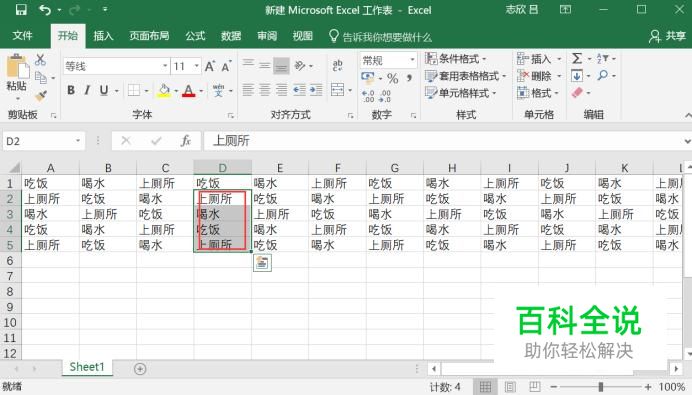Increase font size with large A
This screenshot has width=692, height=395.
coord(210,66)
